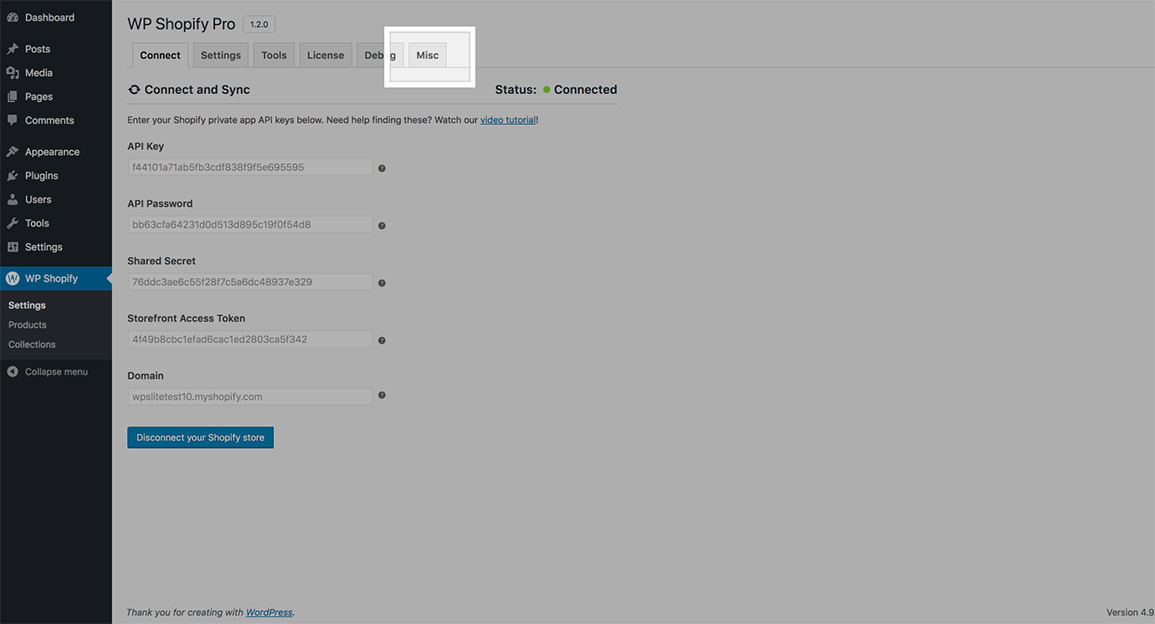The height and width of the screenshot is (624, 1155).
Task: Open the Comments menu label
Action: click(49, 120)
